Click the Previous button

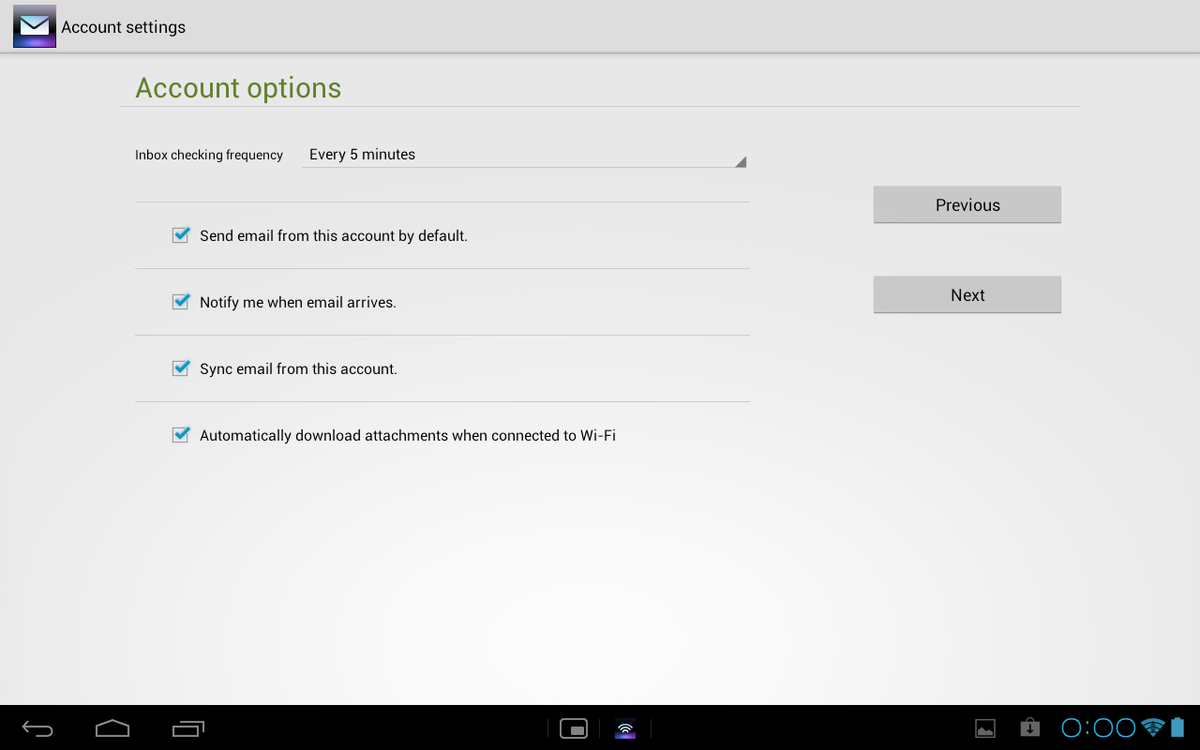(967, 205)
